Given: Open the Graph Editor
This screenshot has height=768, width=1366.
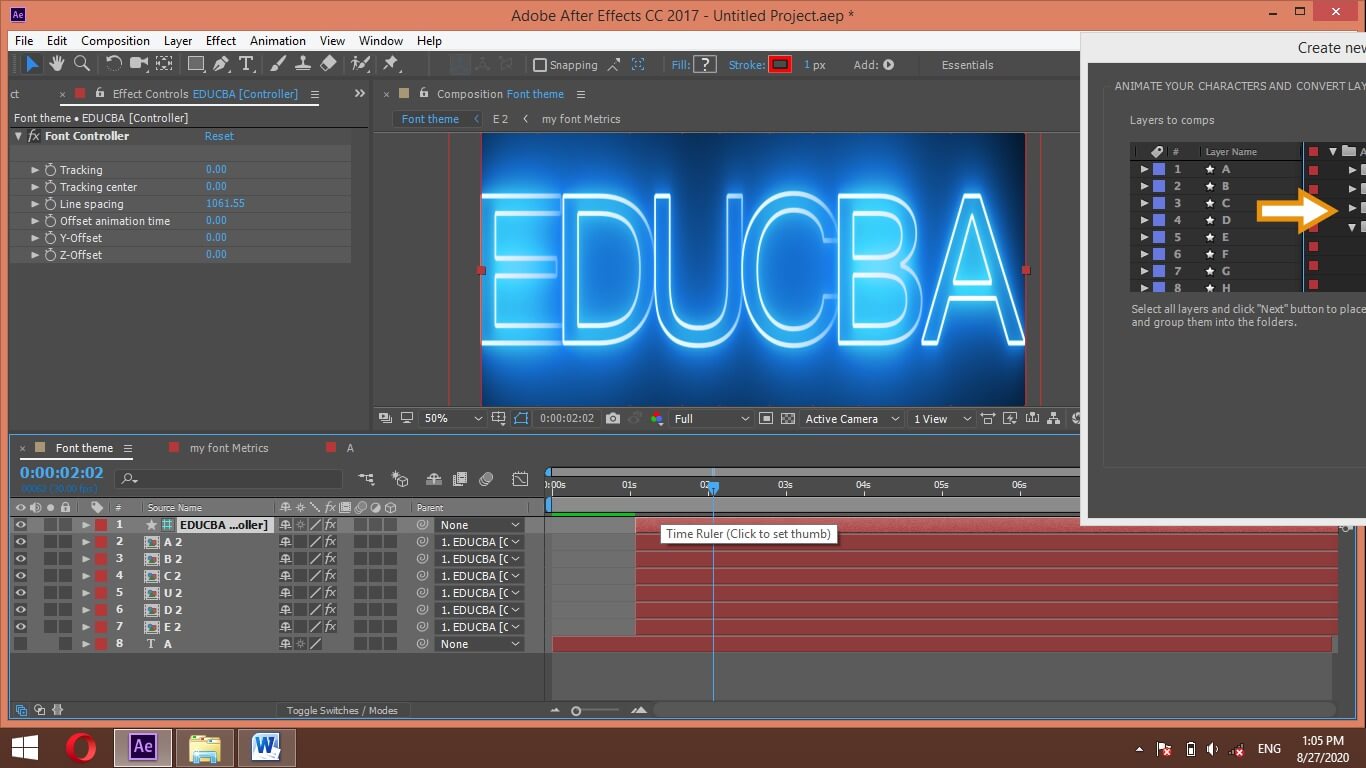Looking at the screenshot, I should point(519,479).
